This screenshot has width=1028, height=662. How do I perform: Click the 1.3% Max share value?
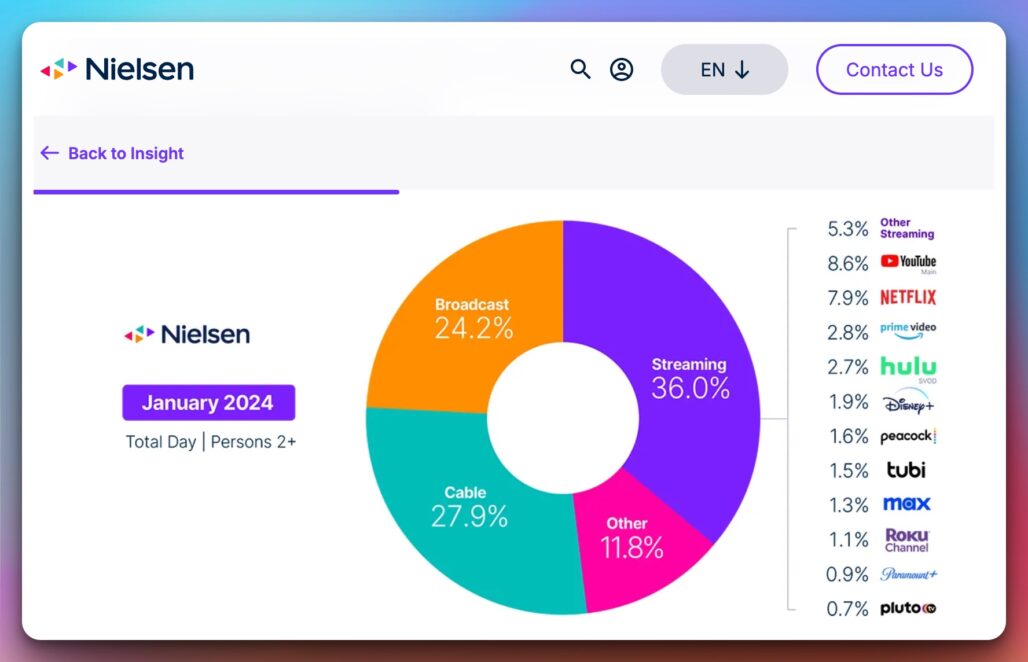849,505
